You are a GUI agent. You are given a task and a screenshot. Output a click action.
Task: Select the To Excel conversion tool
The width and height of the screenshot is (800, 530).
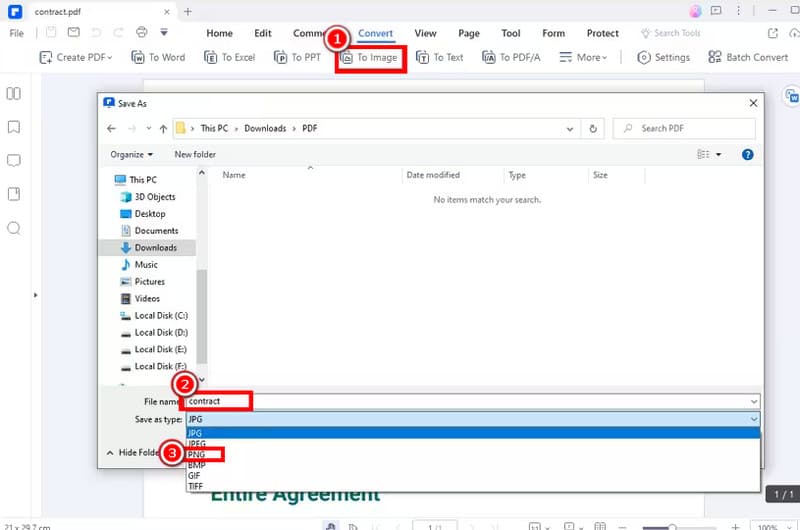pos(230,58)
